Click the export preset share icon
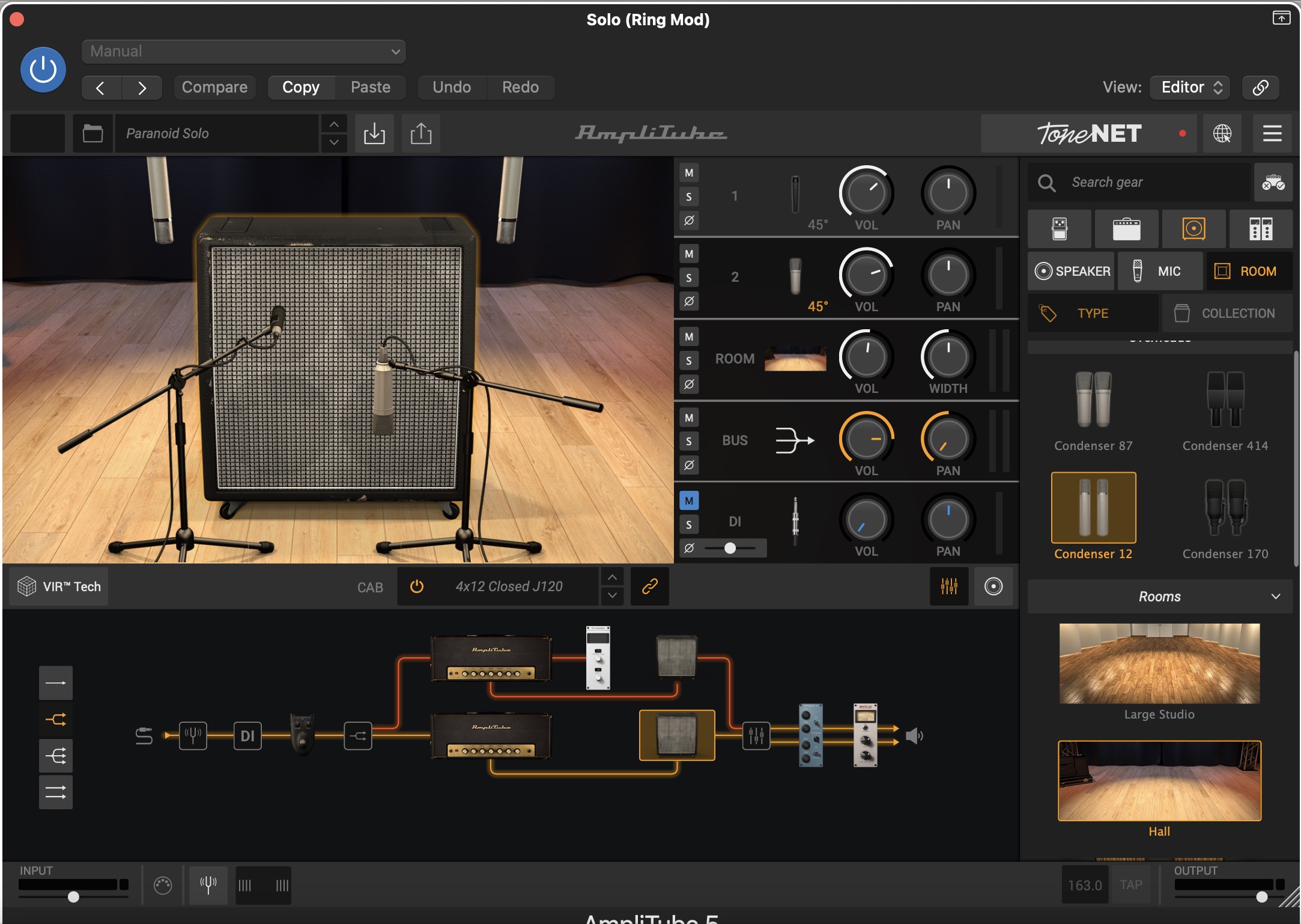Screen dimensions: 1301x924 421,133
